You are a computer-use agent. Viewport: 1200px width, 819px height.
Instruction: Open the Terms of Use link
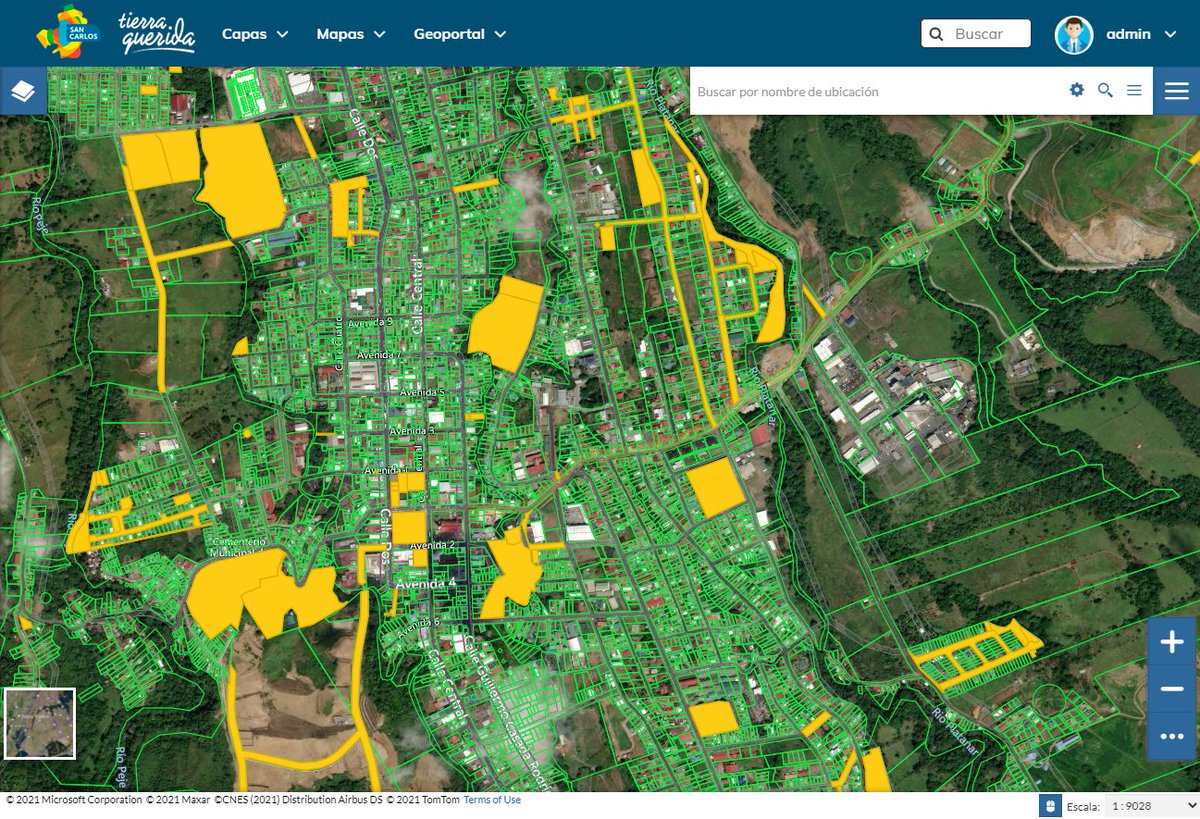(492, 800)
